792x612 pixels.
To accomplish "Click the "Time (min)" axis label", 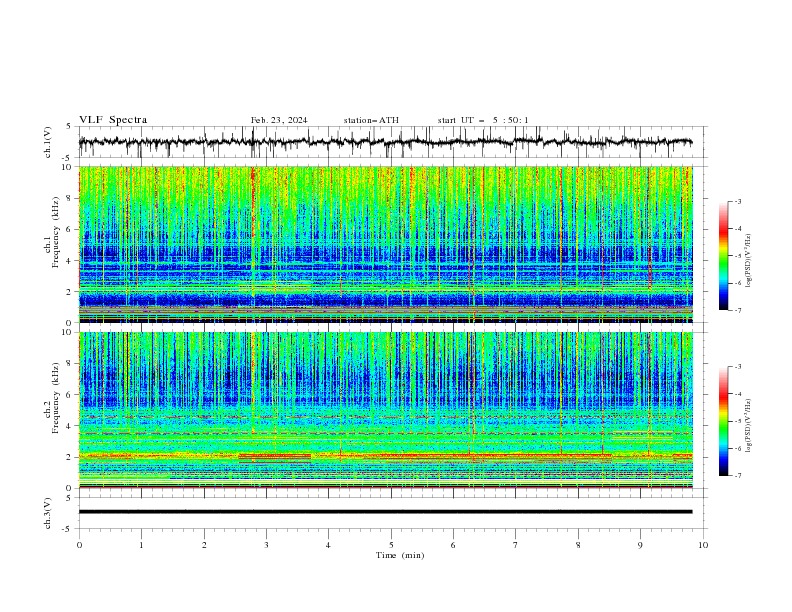I will coord(400,555).
